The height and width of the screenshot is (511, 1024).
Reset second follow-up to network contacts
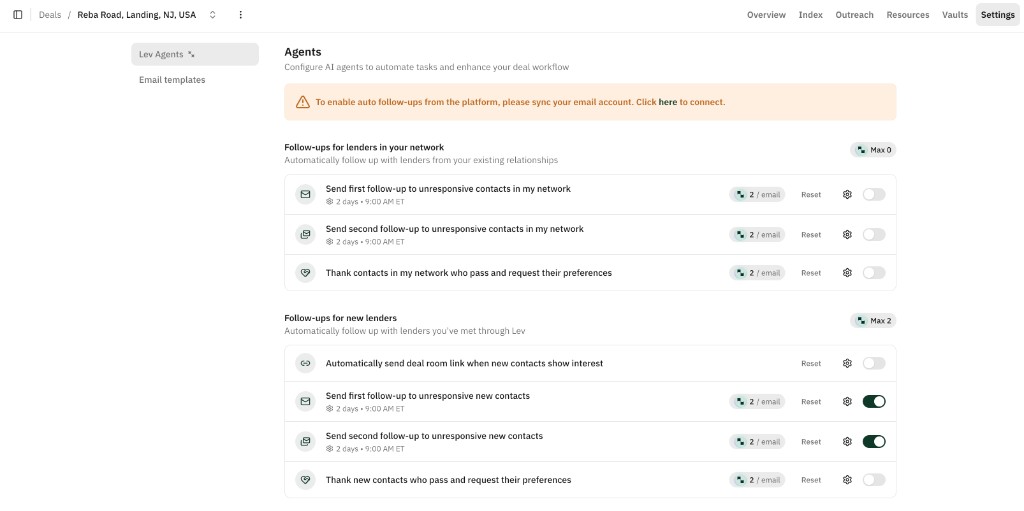(811, 234)
